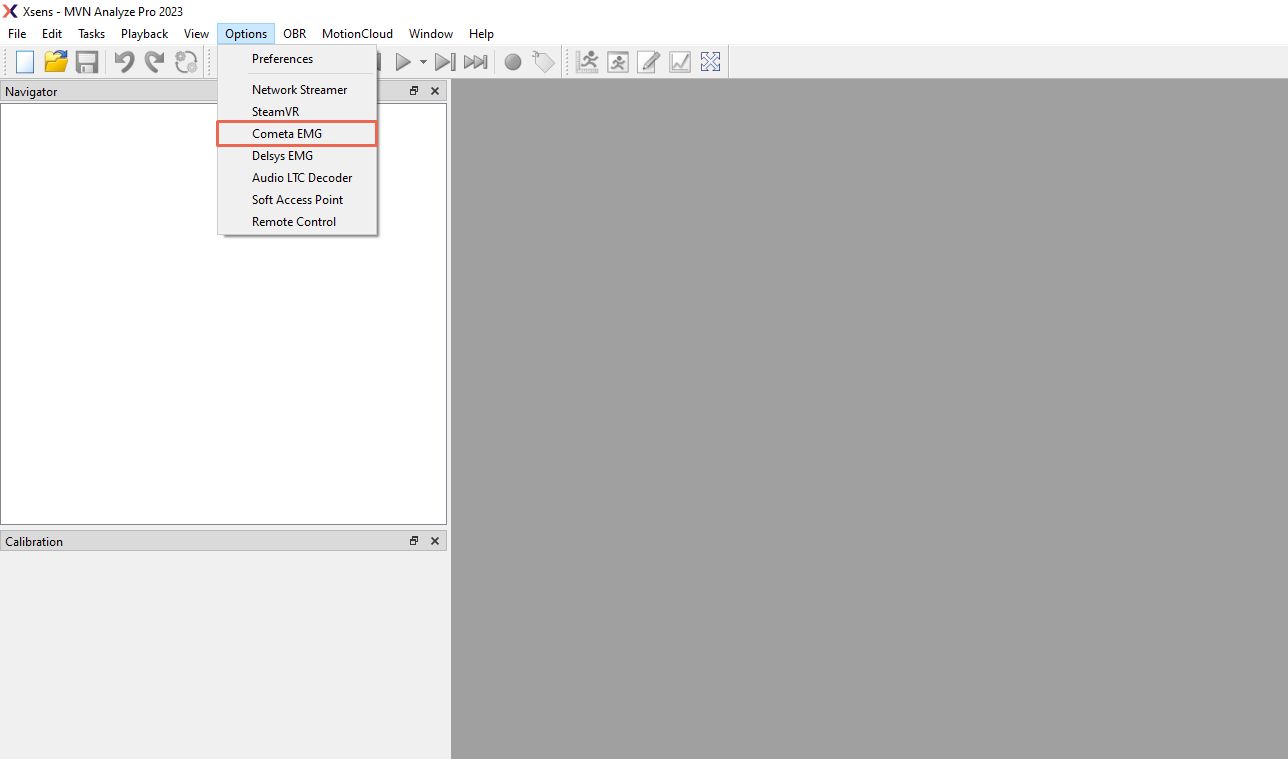The image size is (1288, 759).
Task: Open the graph chart icon
Action: (680, 62)
